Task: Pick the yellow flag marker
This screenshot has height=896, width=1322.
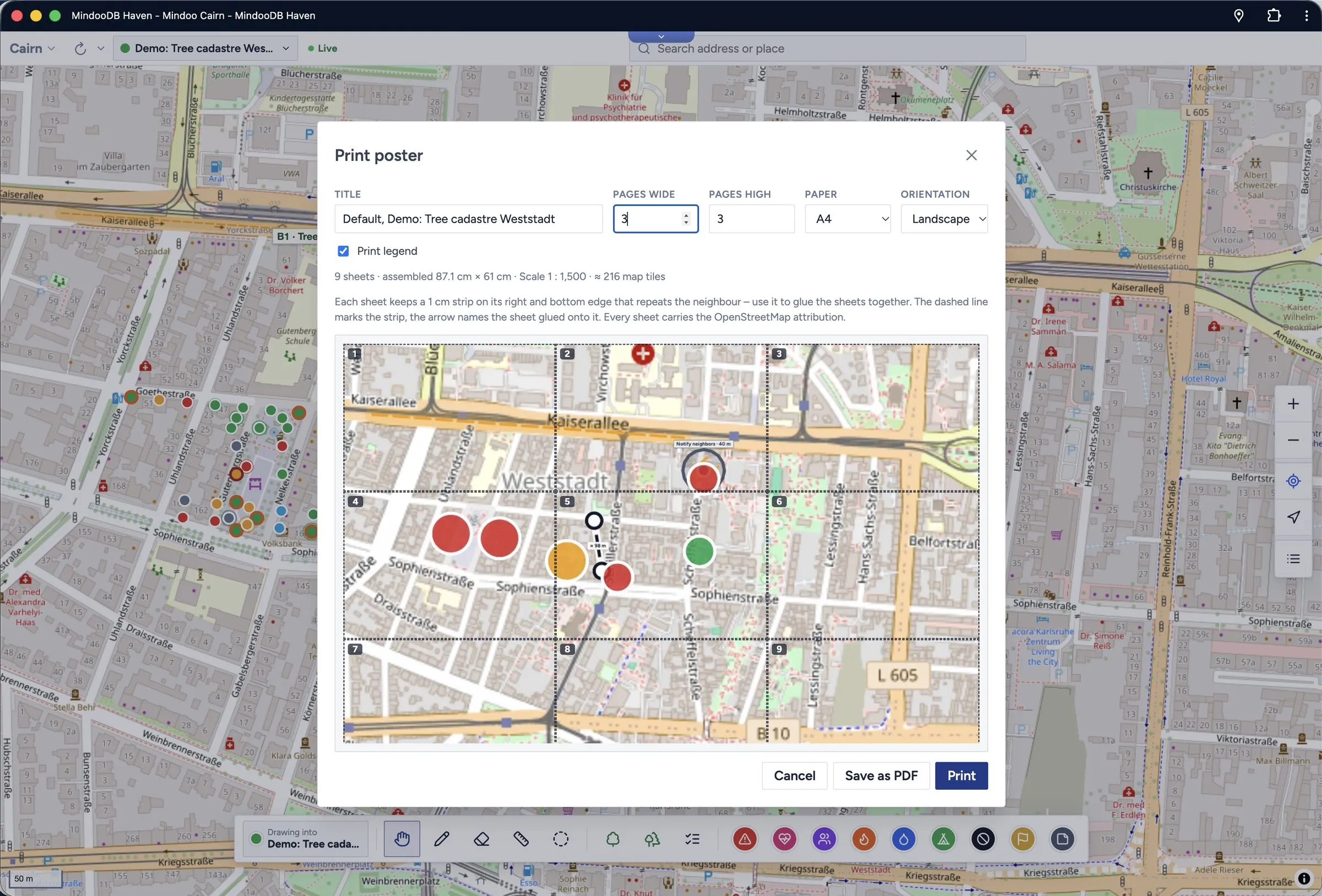Action: 1023,839
